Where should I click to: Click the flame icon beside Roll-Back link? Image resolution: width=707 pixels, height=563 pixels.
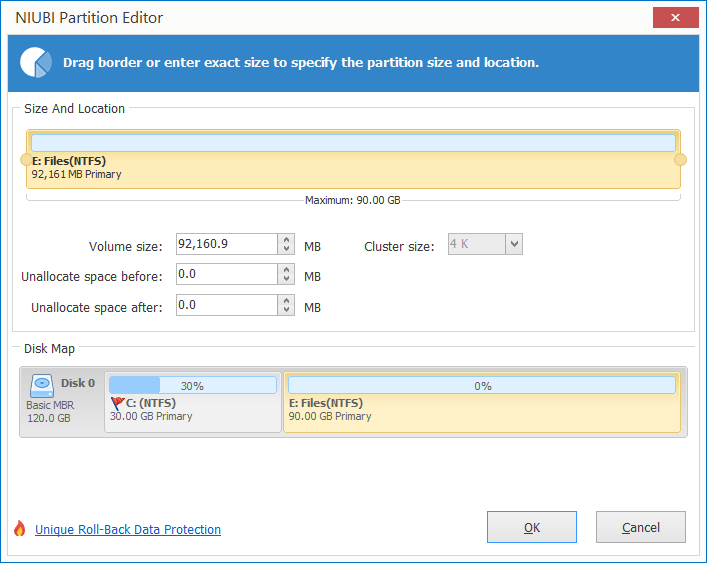(x=19, y=528)
